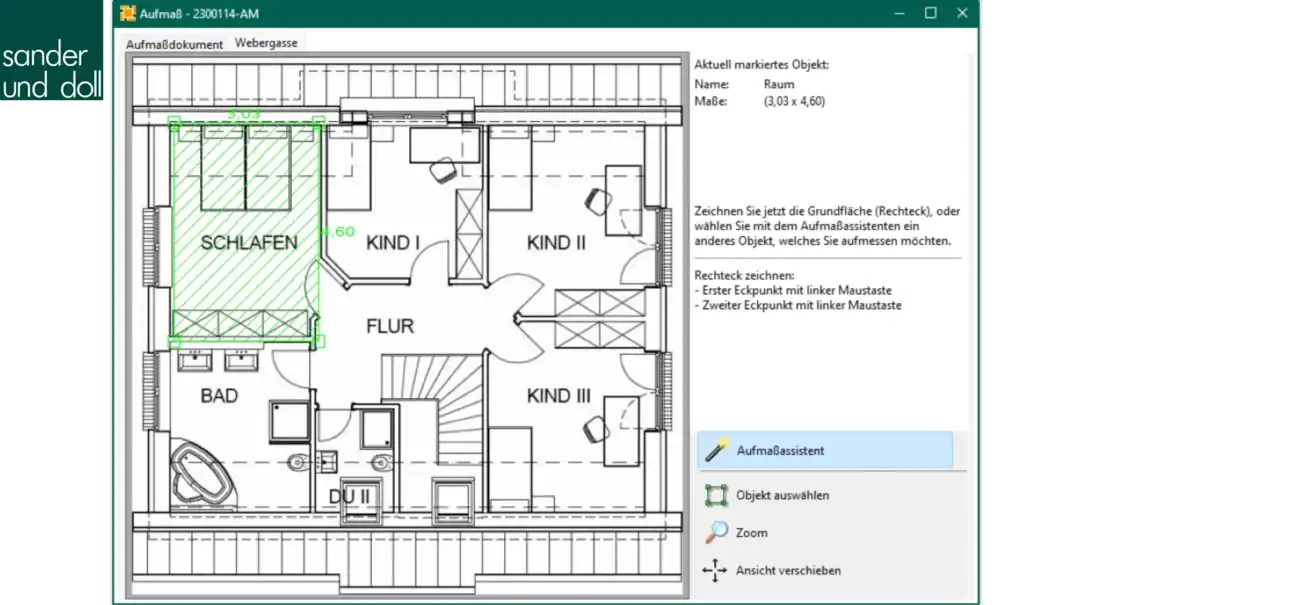Click the FLUR label on the floor plan
This screenshot has width=1290, height=605.
[x=390, y=326]
